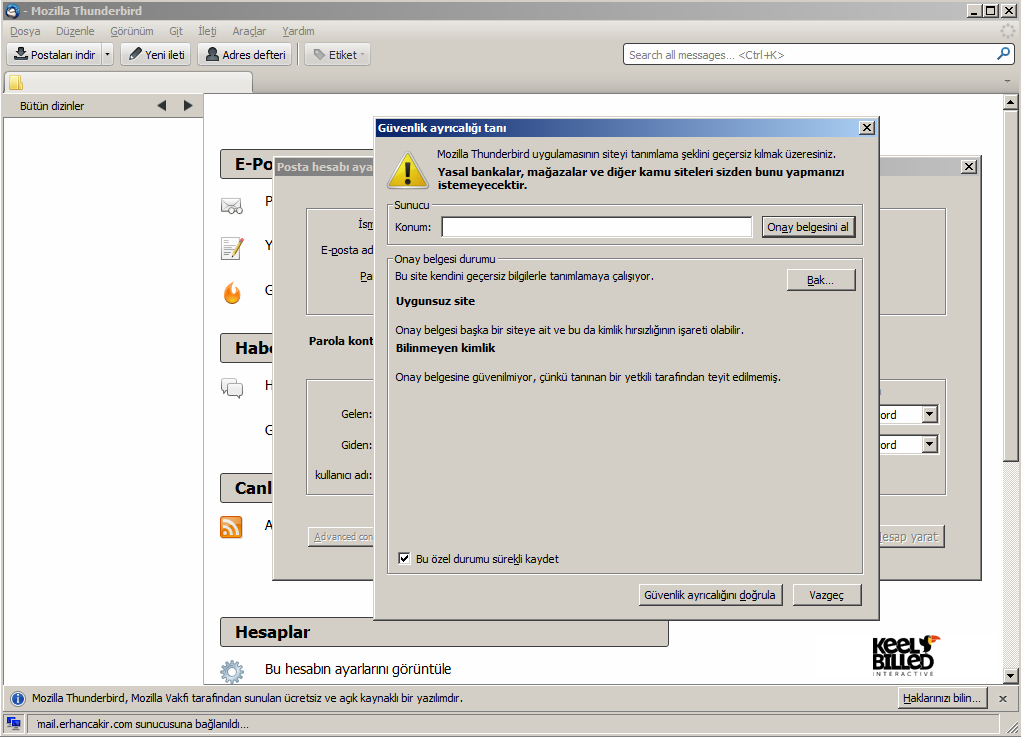This screenshot has height=737, width=1021.
Task: Click Haklarınızı bilin... button
Action: tap(942, 698)
